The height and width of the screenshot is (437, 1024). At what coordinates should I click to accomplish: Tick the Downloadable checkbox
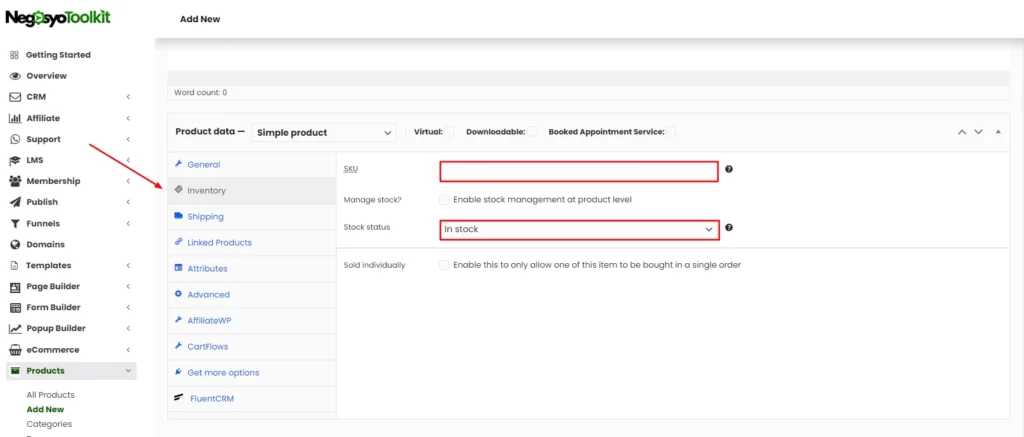(532, 131)
